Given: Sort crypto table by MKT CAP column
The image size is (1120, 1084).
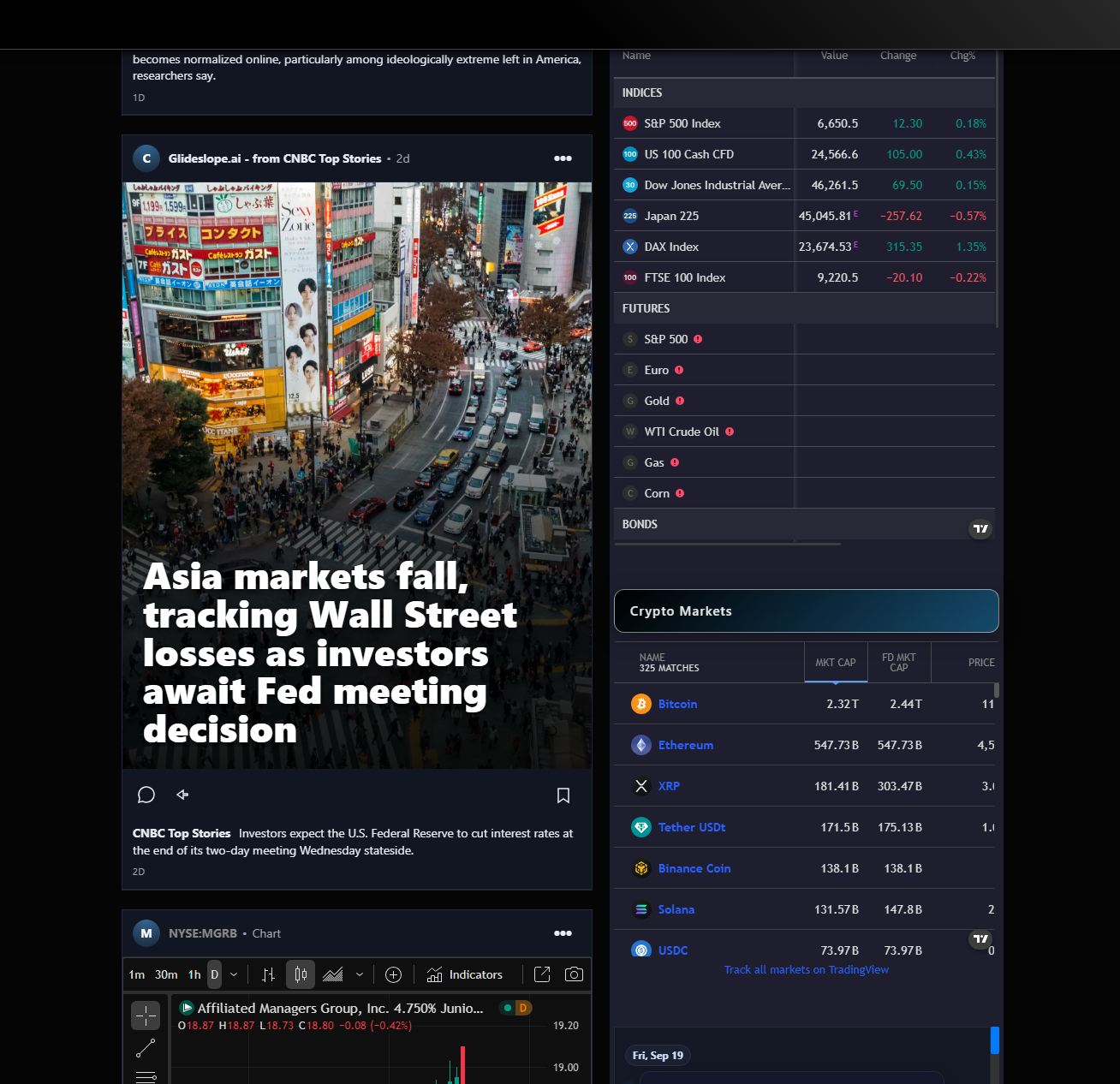Looking at the screenshot, I should click(835, 663).
